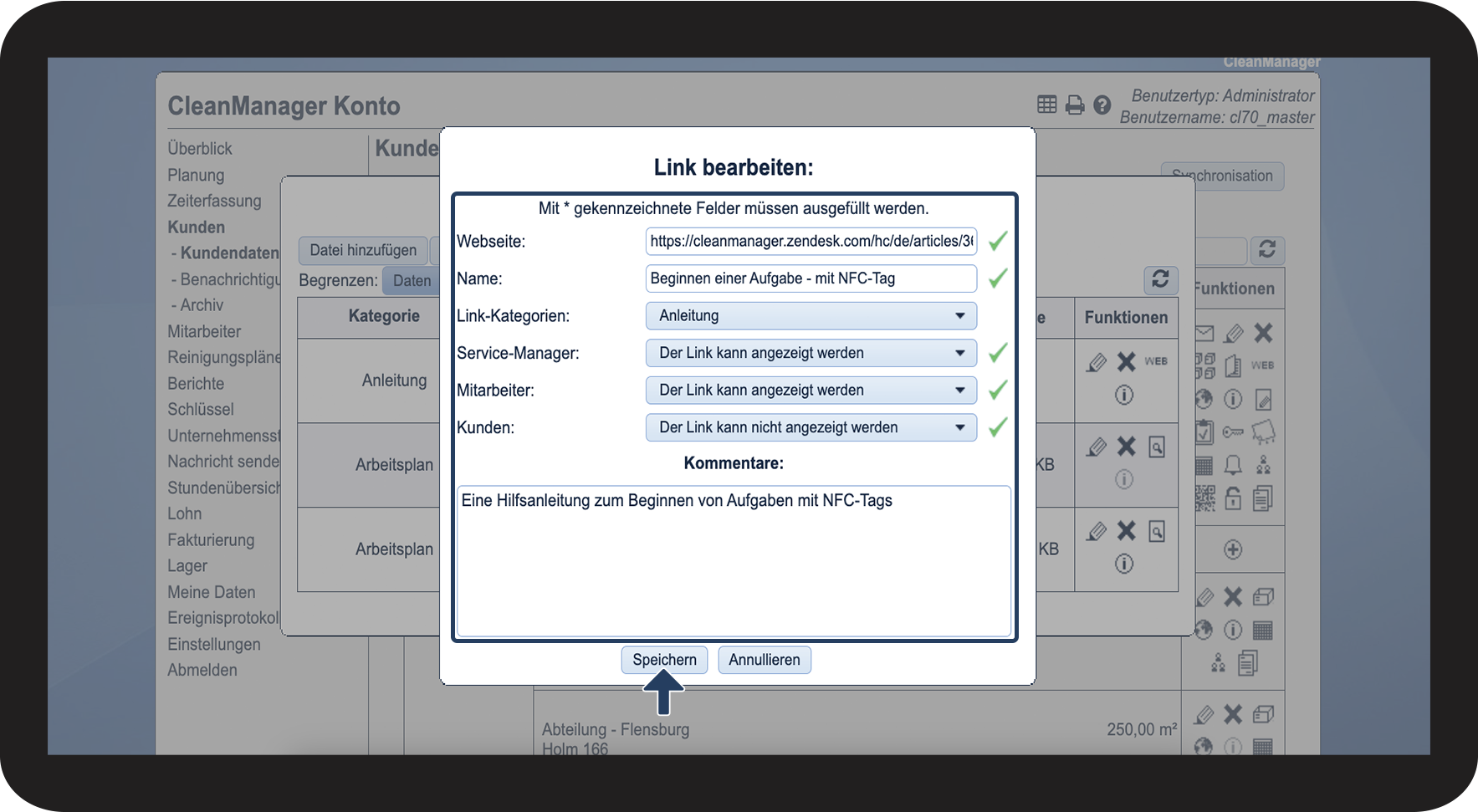Click into the Webseite URL field
1478x812 pixels.
(811, 242)
